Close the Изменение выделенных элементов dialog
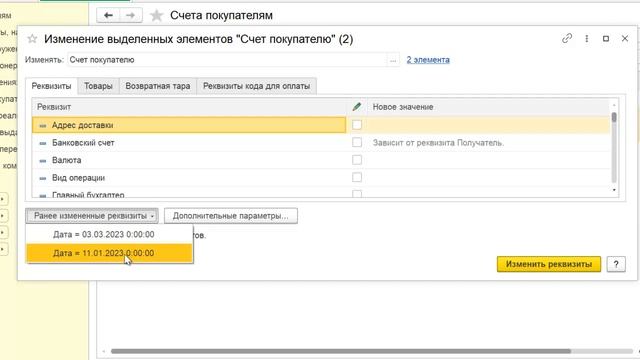Image resolution: width=640 pixels, height=360 pixels. pos(624,38)
